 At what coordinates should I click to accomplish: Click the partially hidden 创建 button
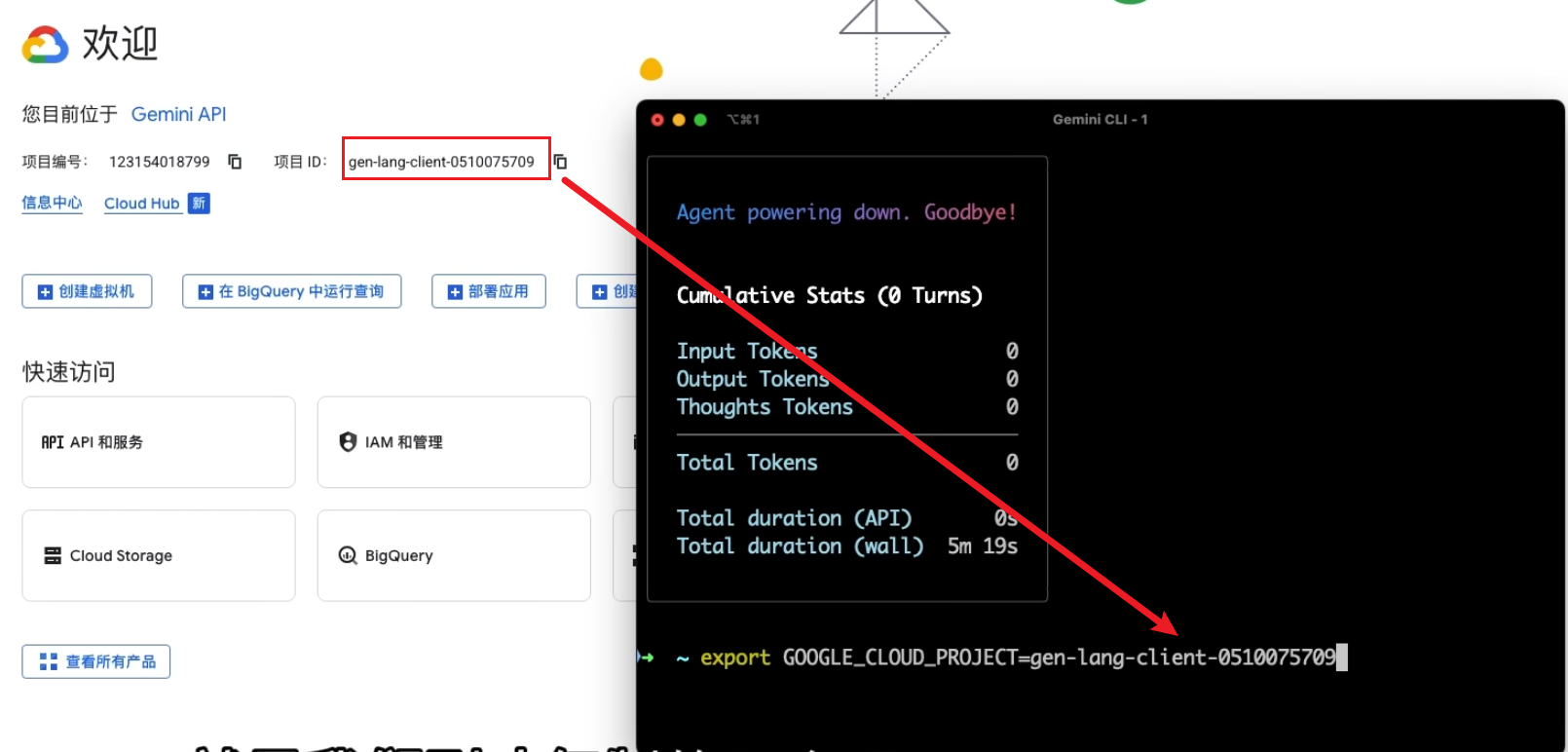point(607,291)
